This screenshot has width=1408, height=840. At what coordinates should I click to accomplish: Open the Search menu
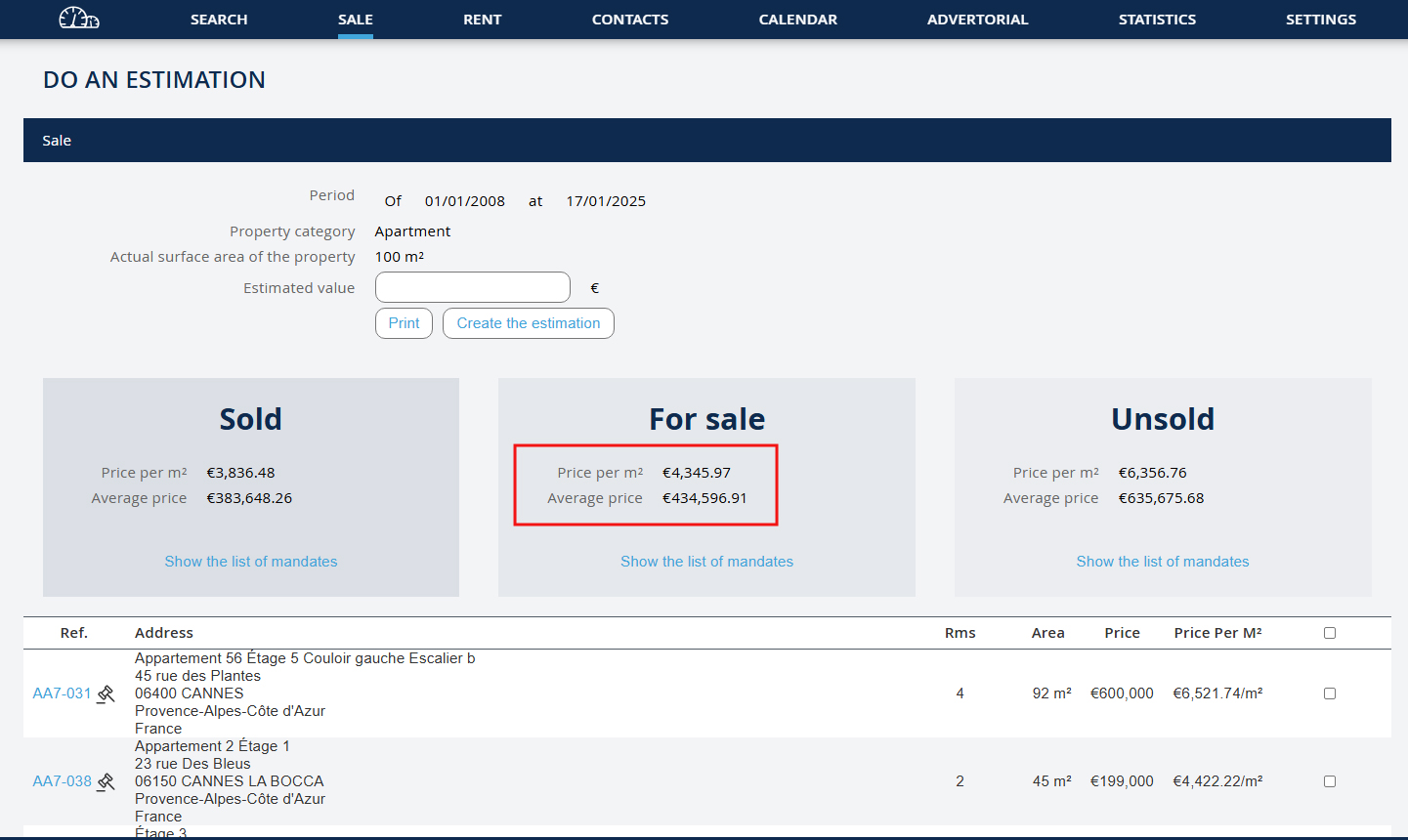point(219,20)
